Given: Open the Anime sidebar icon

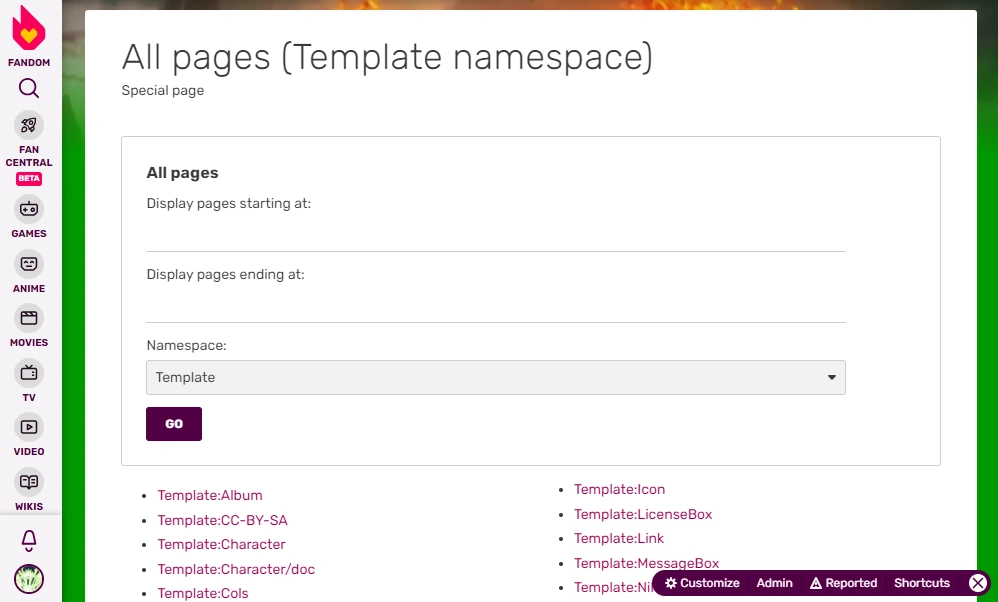Looking at the screenshot, I should [x=29, y=264].
